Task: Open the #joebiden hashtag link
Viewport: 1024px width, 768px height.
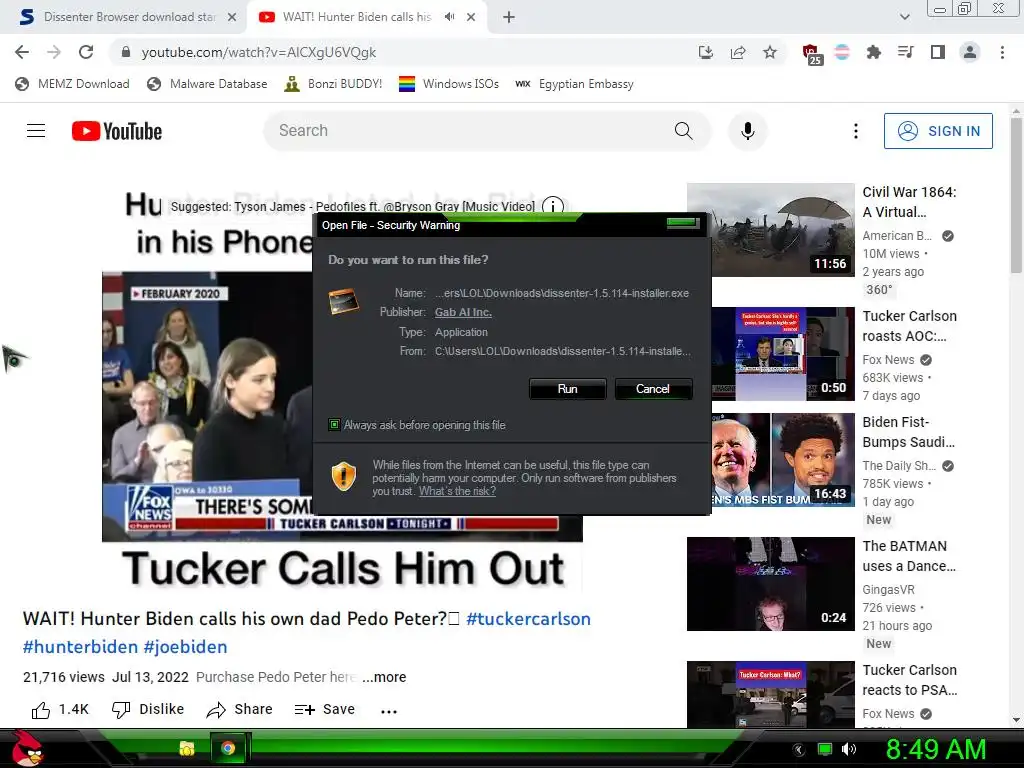Action: (x=185, y=647)
